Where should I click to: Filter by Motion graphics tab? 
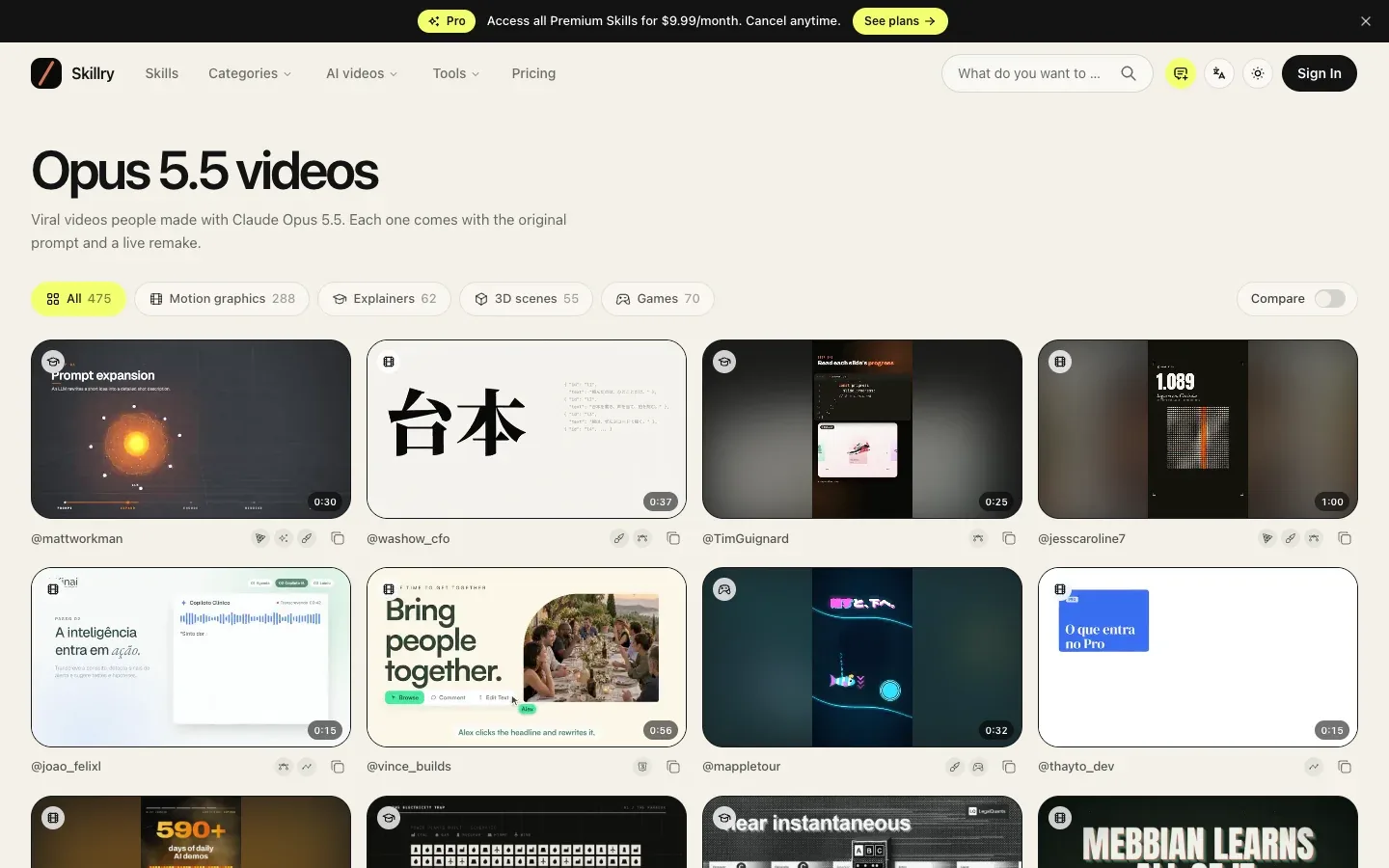[222, 299]
